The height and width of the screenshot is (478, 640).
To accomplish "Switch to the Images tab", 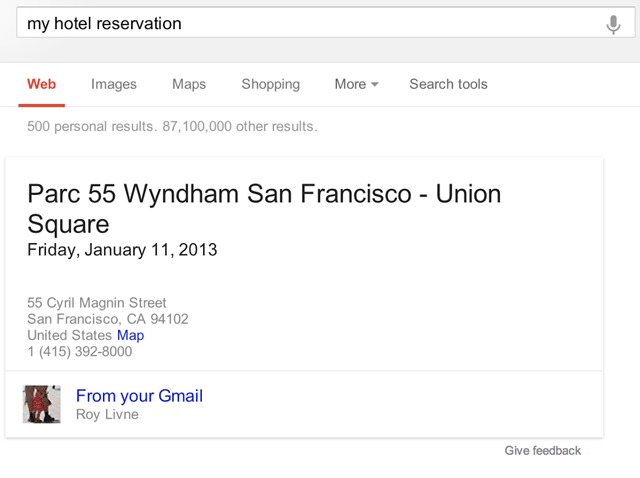I will (113, 84).
